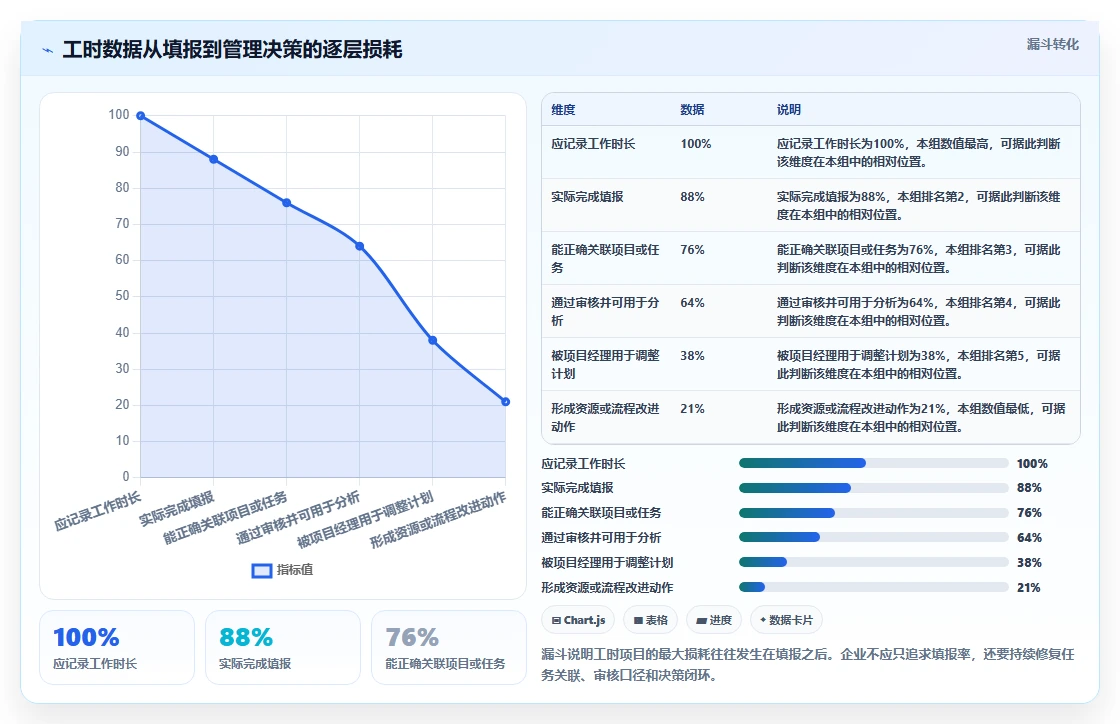Click the 说明 table column header
The image size is (1120, 724).
[x=789, y=109]
